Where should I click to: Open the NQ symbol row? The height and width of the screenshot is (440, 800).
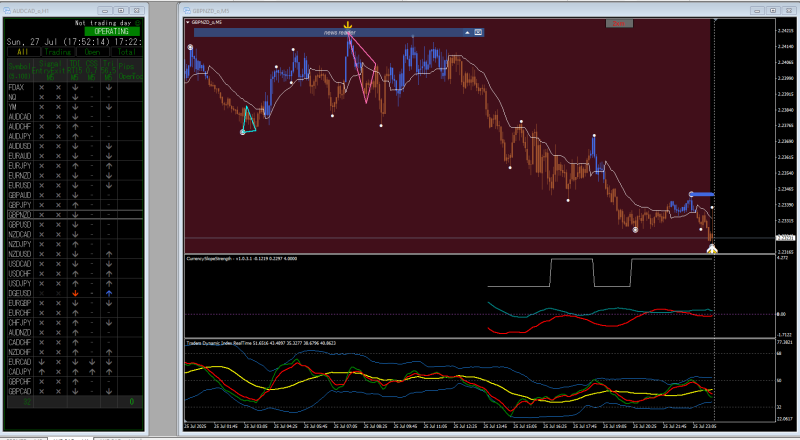coord(75,97)
